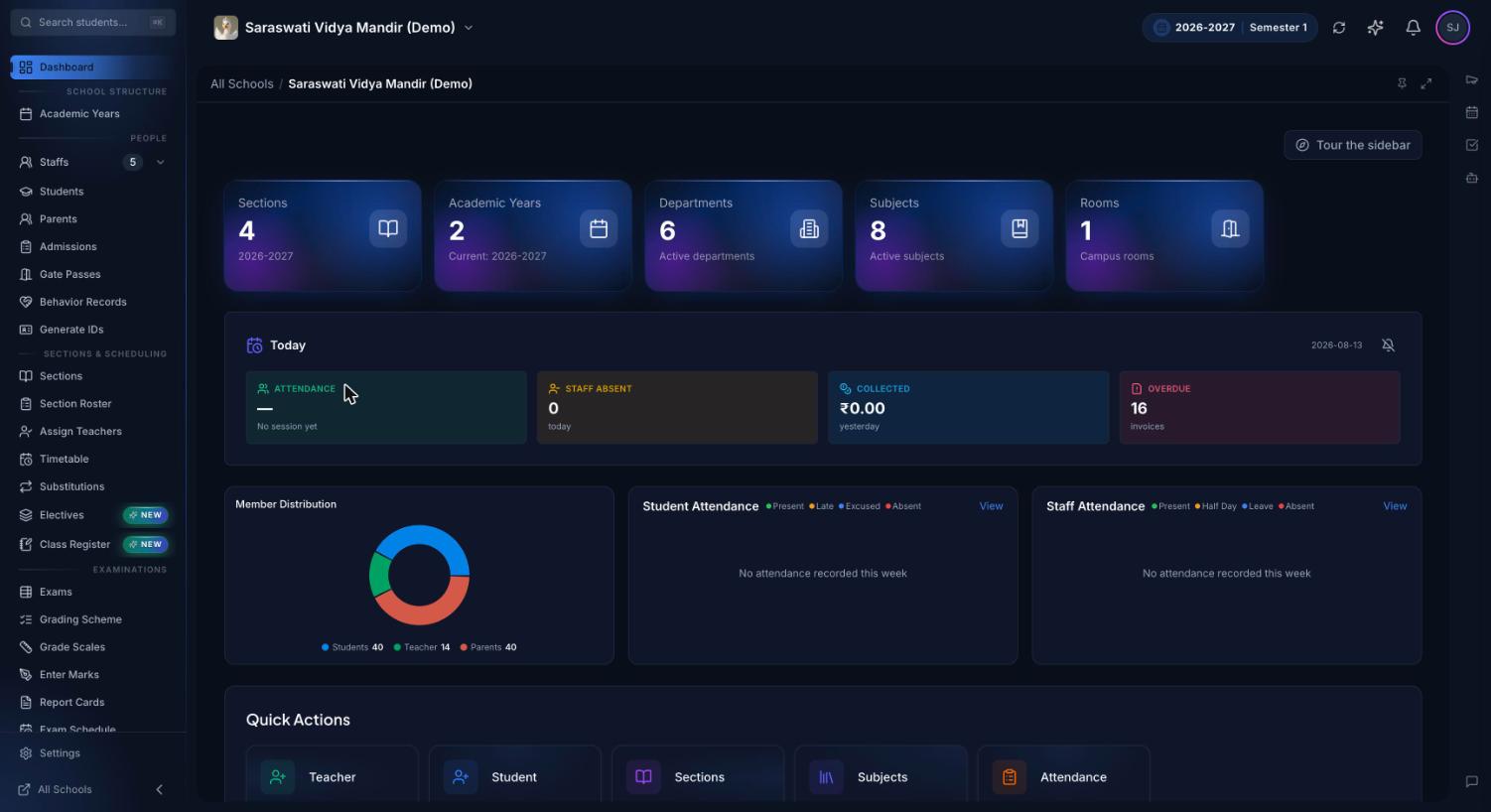This screenshot has width=1491, height=812.
Task: Click the refresh sync icon in header
Action: (1339, 28)
